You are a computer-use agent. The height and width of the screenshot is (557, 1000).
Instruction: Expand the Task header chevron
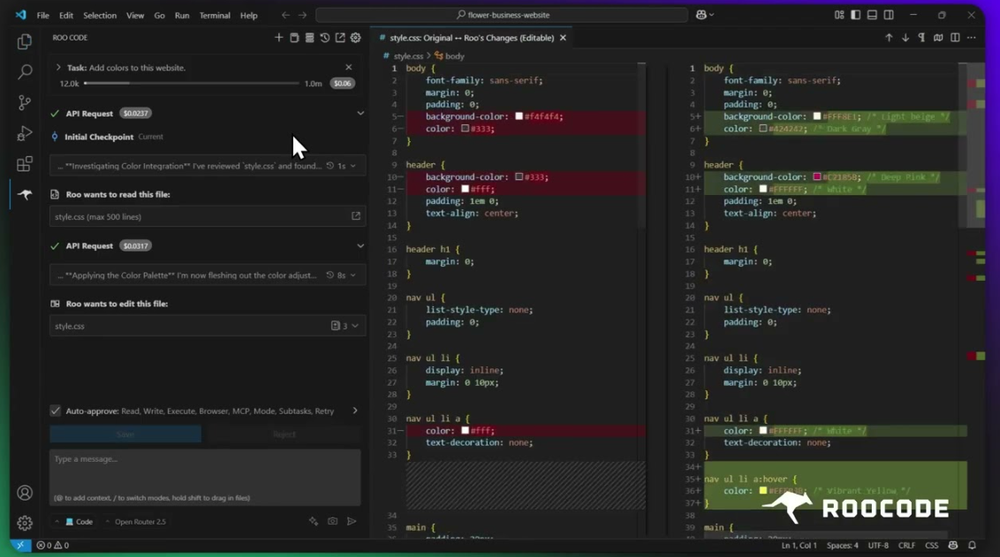pos(58,67)
